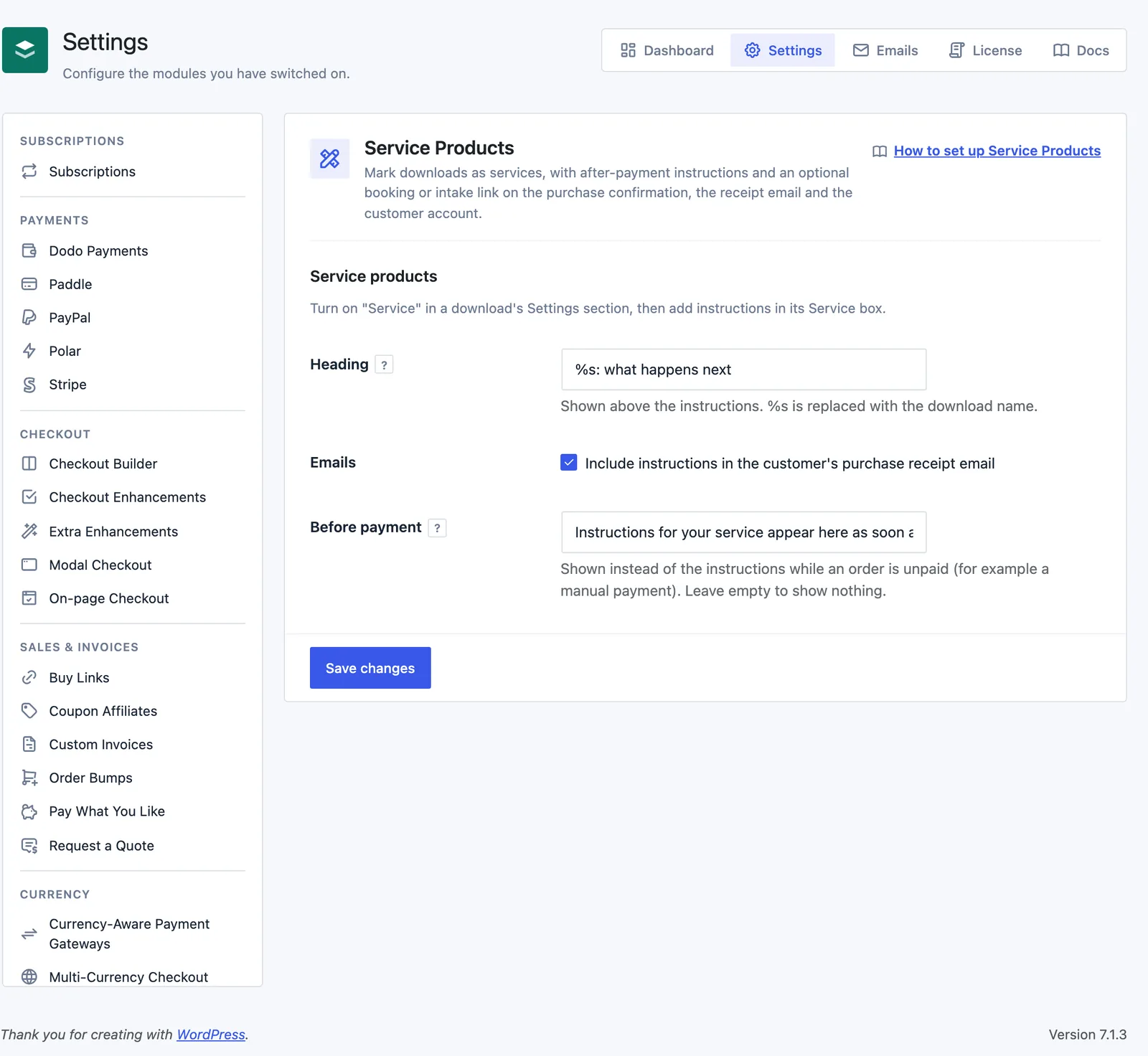Click the Version 7.1.3 footer text
Viewport: 1148px width, 1056px height.
click(x=1087, y=1034)
